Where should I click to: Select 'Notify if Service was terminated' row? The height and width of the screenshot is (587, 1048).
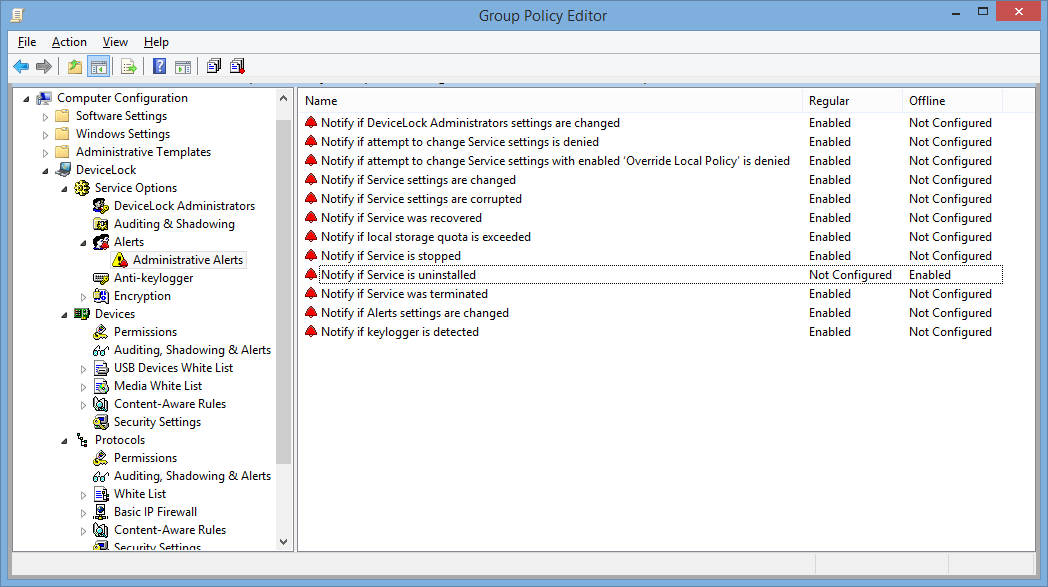[x=404, y=294]
